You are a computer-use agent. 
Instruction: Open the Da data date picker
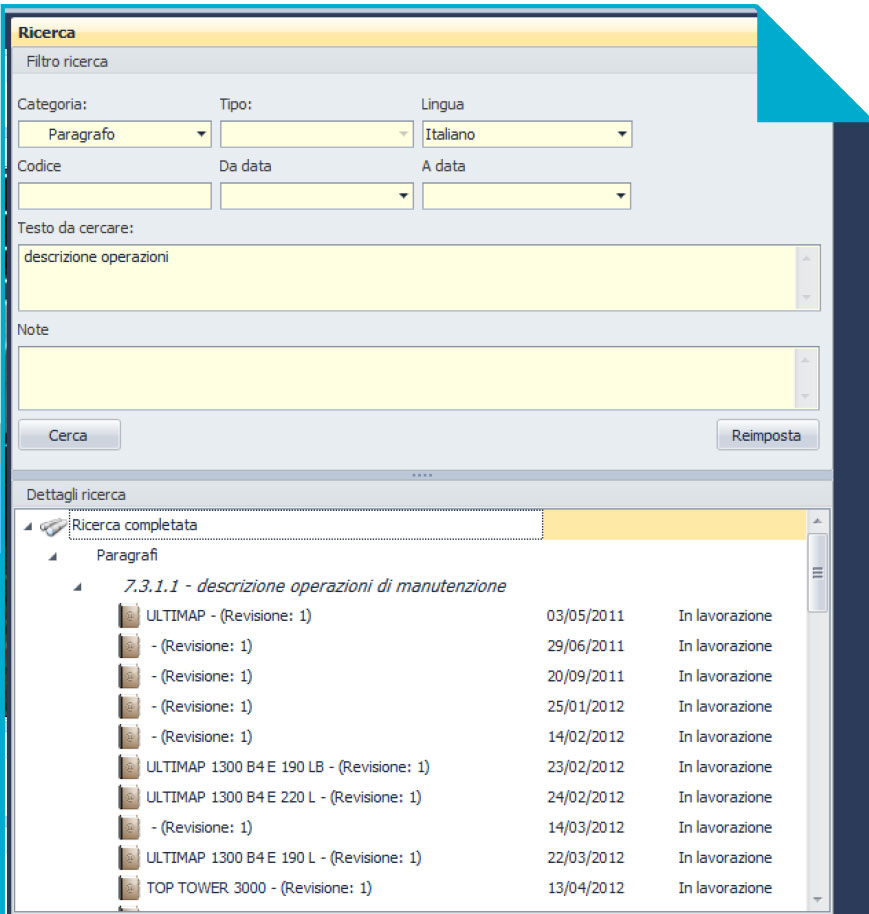(403, 196)
